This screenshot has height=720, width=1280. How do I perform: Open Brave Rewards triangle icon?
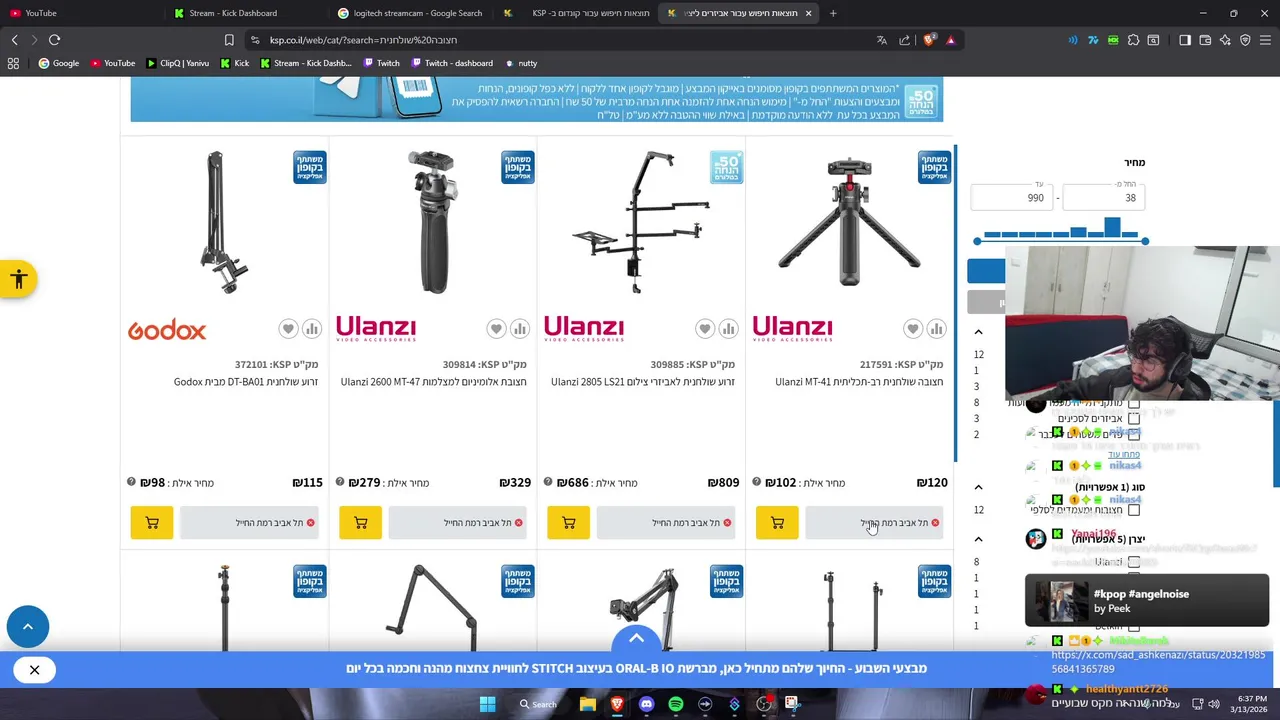pos(951,40)
